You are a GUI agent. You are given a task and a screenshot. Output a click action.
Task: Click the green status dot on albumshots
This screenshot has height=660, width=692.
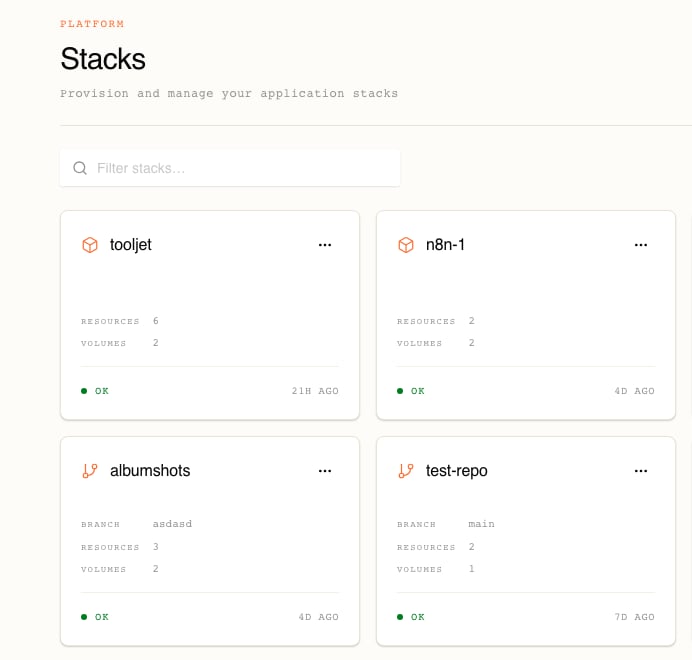click(84, 617)
